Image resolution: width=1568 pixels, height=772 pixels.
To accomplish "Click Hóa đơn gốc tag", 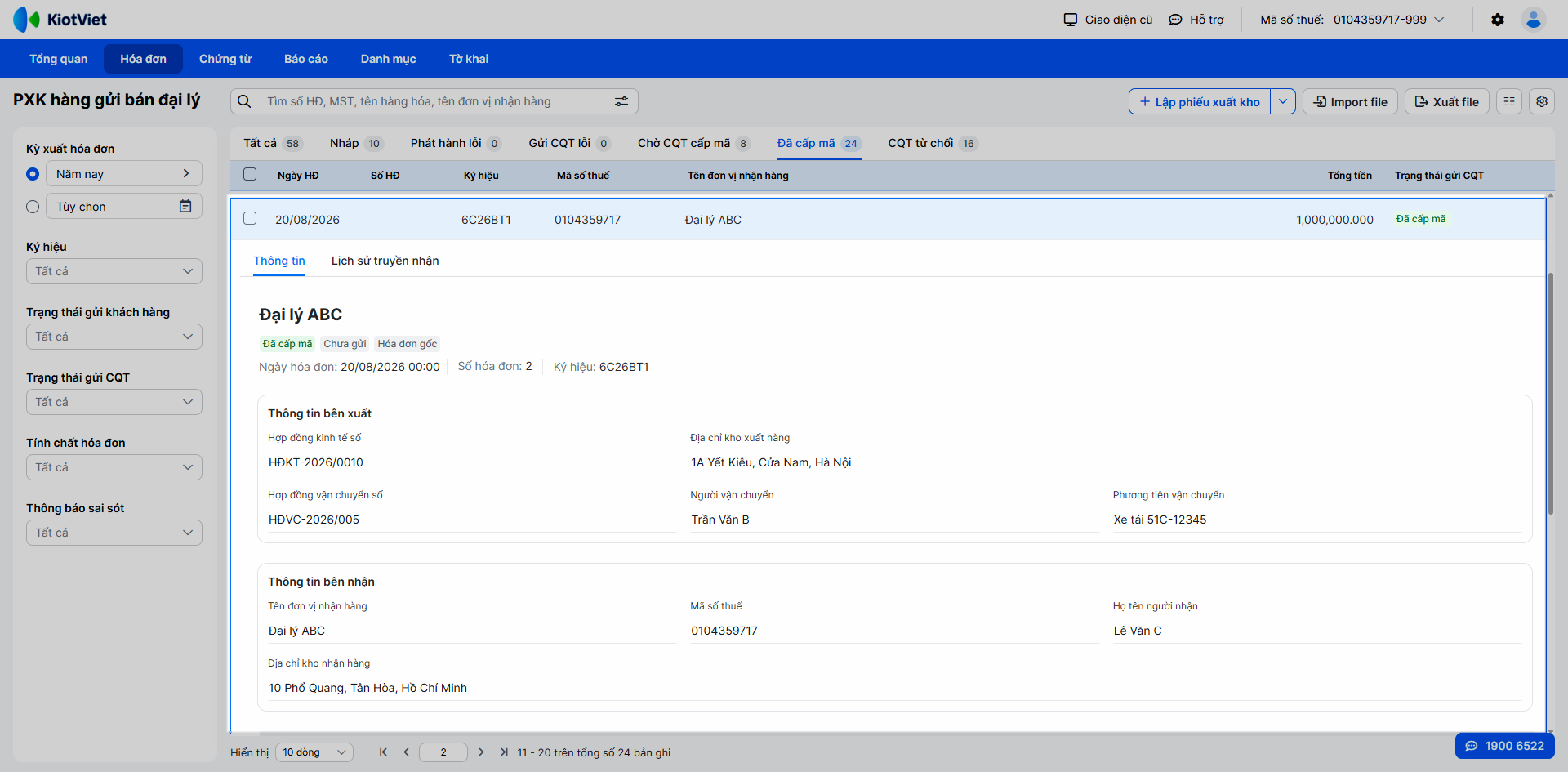I will tap(408, 344).
